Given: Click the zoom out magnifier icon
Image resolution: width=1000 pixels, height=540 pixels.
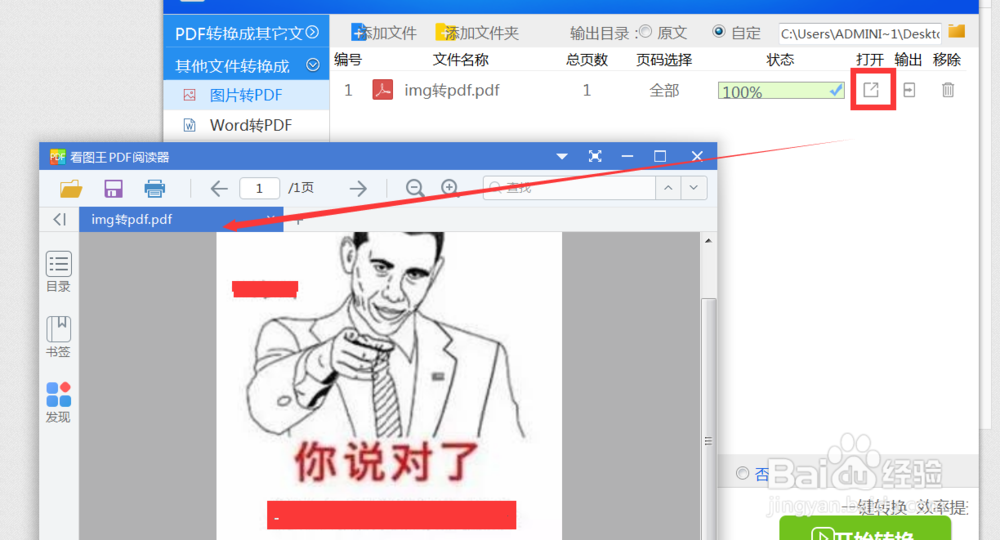Looking at the screenshot, I should [415, 188].
